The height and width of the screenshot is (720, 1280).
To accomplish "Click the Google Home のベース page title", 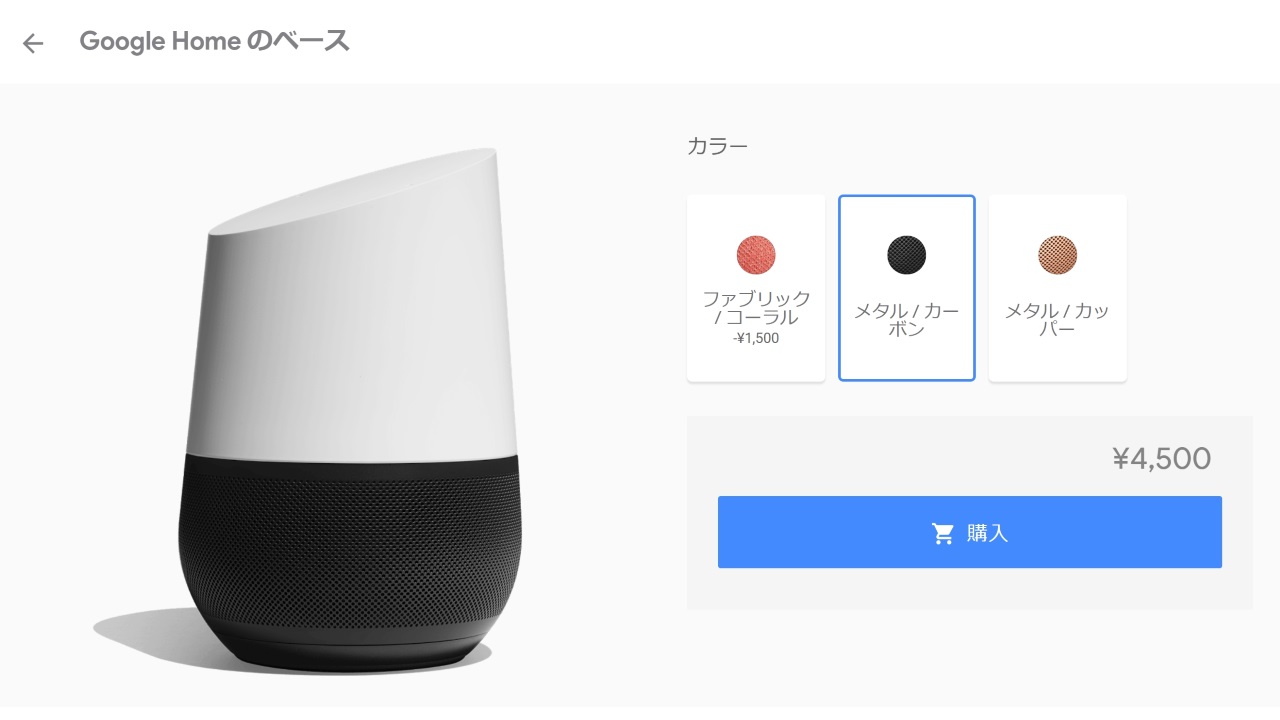I will (x=214, y=42).
